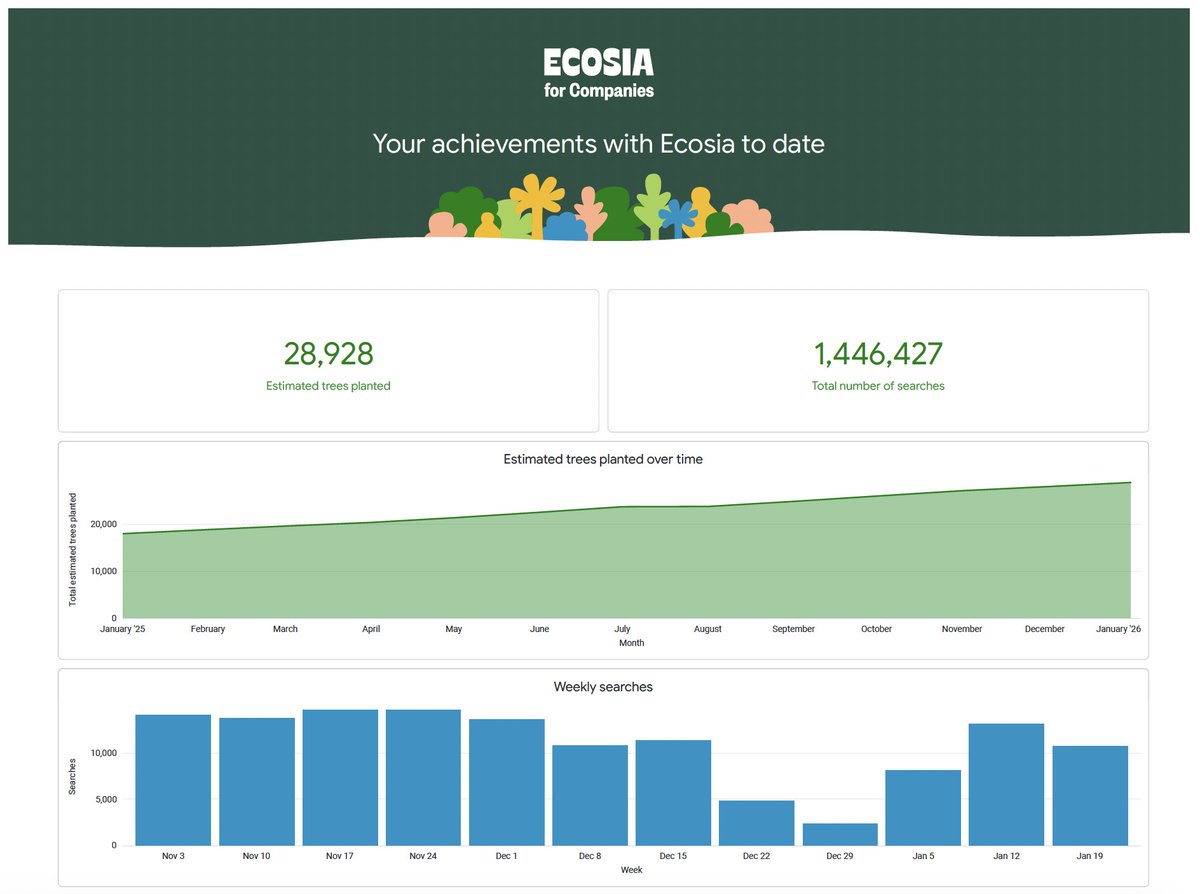Click the 'Total estimated trees planted' y-axis title
Viewport: 1200px width, 894px height.
72,549
